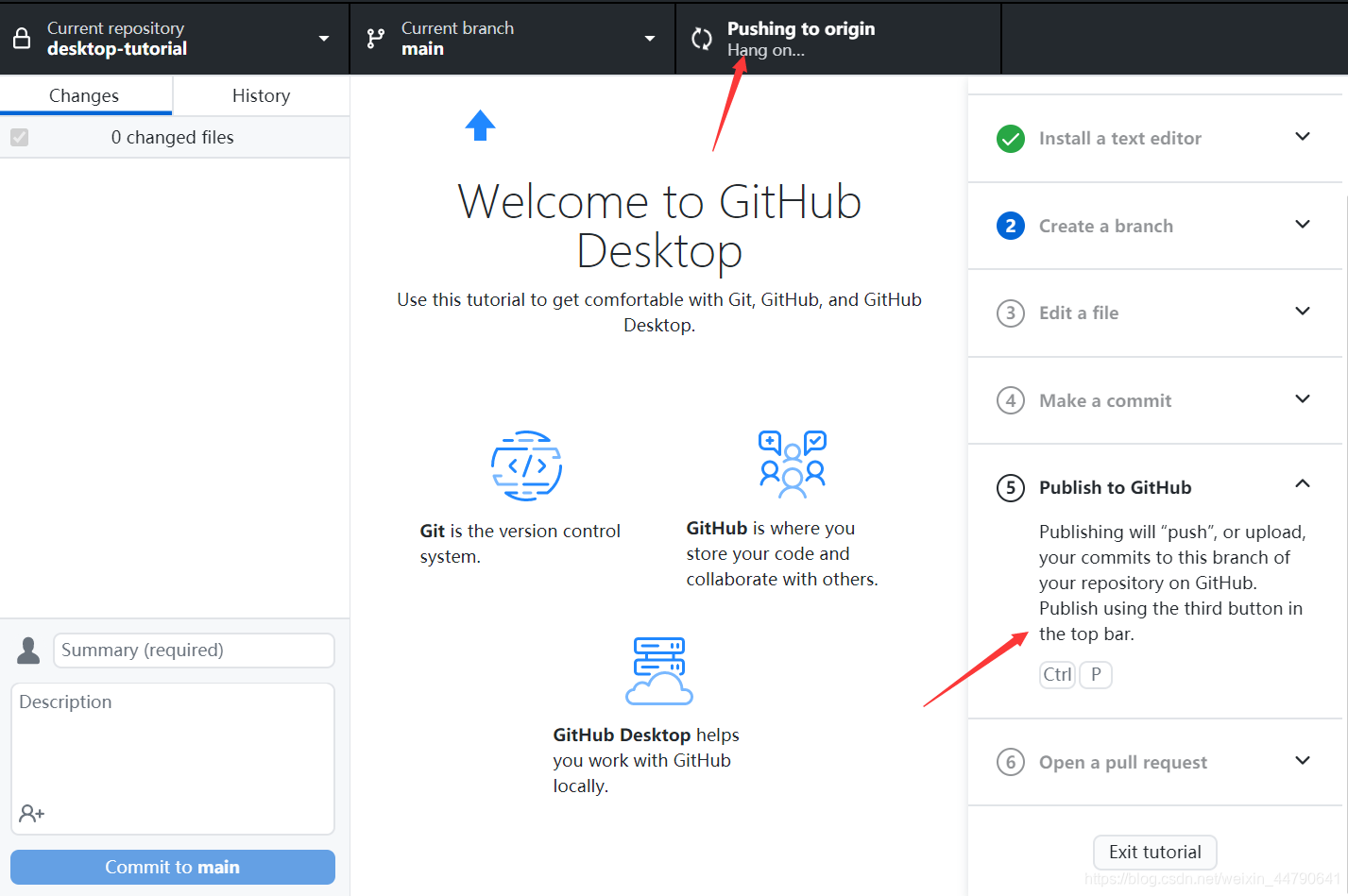
Task: Click the 0 changed files label
Action: click(173, 138)
